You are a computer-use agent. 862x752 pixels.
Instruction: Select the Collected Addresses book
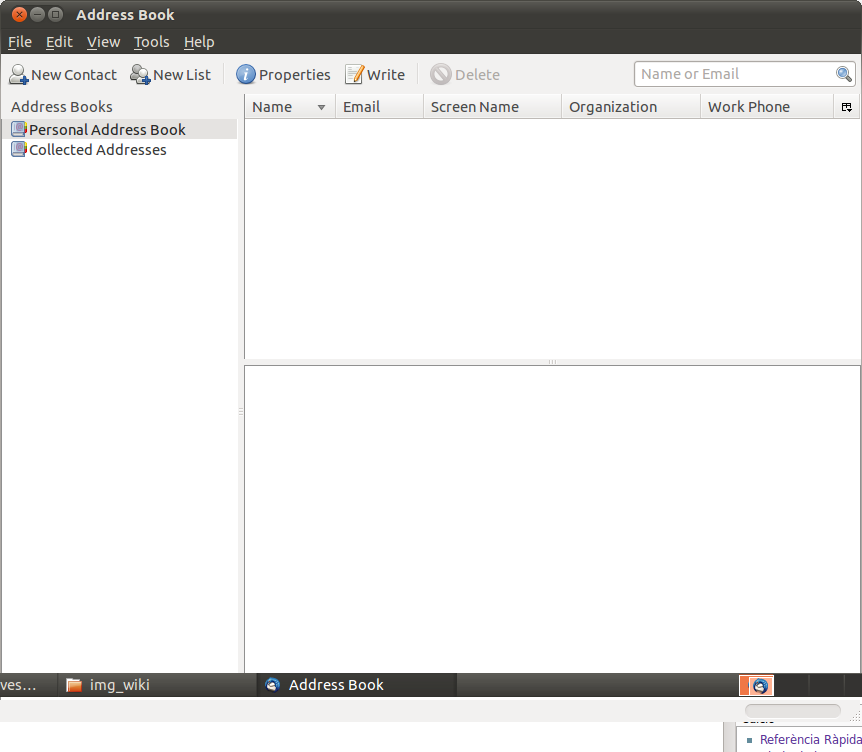coord(97,150)
